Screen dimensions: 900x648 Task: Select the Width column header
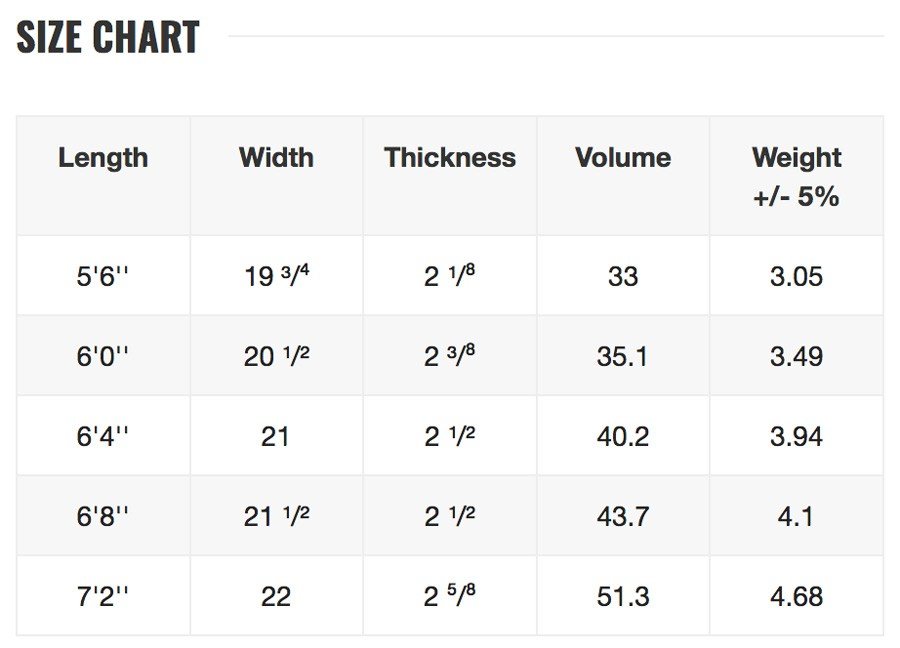coord(276,158)
